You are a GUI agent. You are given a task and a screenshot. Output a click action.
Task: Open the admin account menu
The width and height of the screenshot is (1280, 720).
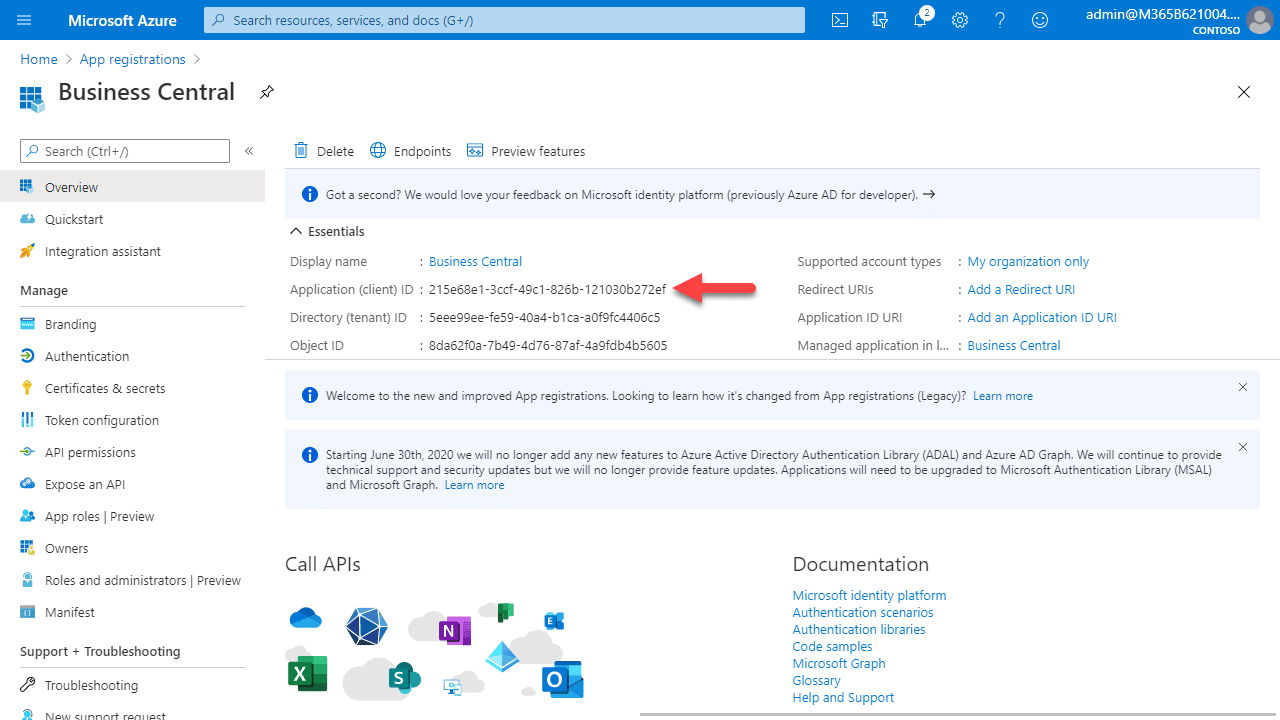[1177, 20]
